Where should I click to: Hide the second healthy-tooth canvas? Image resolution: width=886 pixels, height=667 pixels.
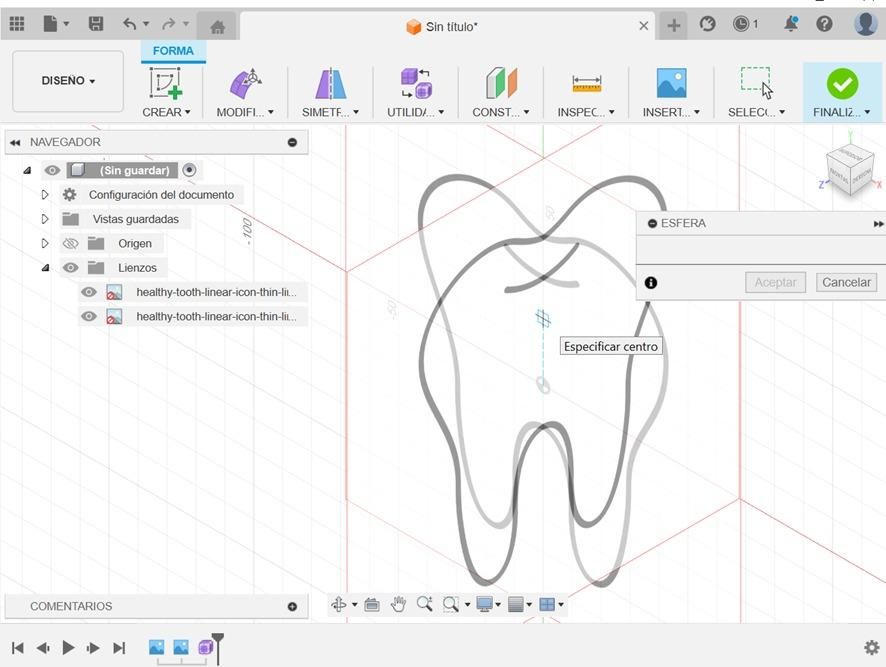click(x=88, y=317)
